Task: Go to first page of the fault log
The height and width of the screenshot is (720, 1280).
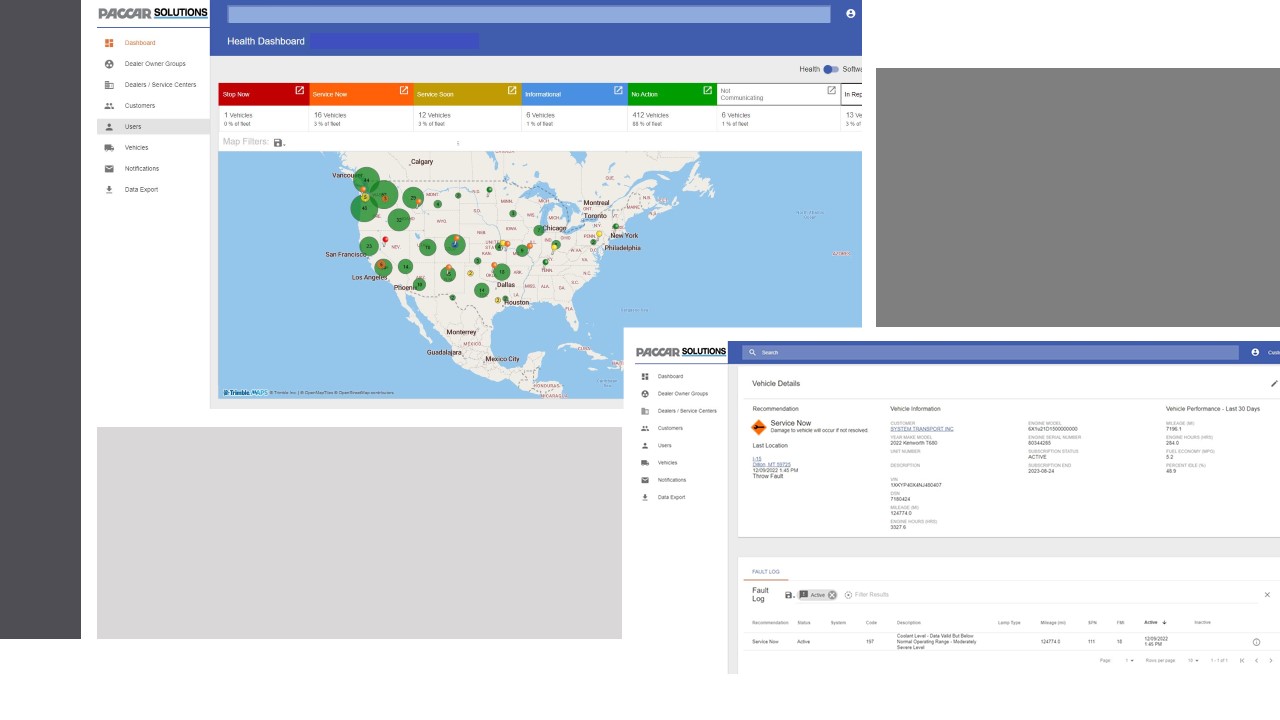Action: pos(1242,661)
